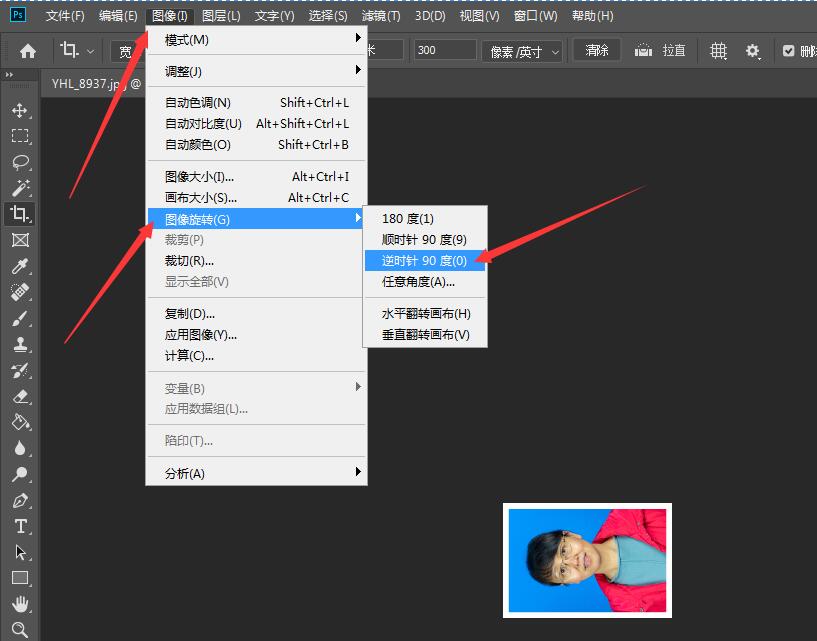Pick the Zoom tool
This screenshot has height=641, width=817.
pyautogui.click(x=20, y=630)
